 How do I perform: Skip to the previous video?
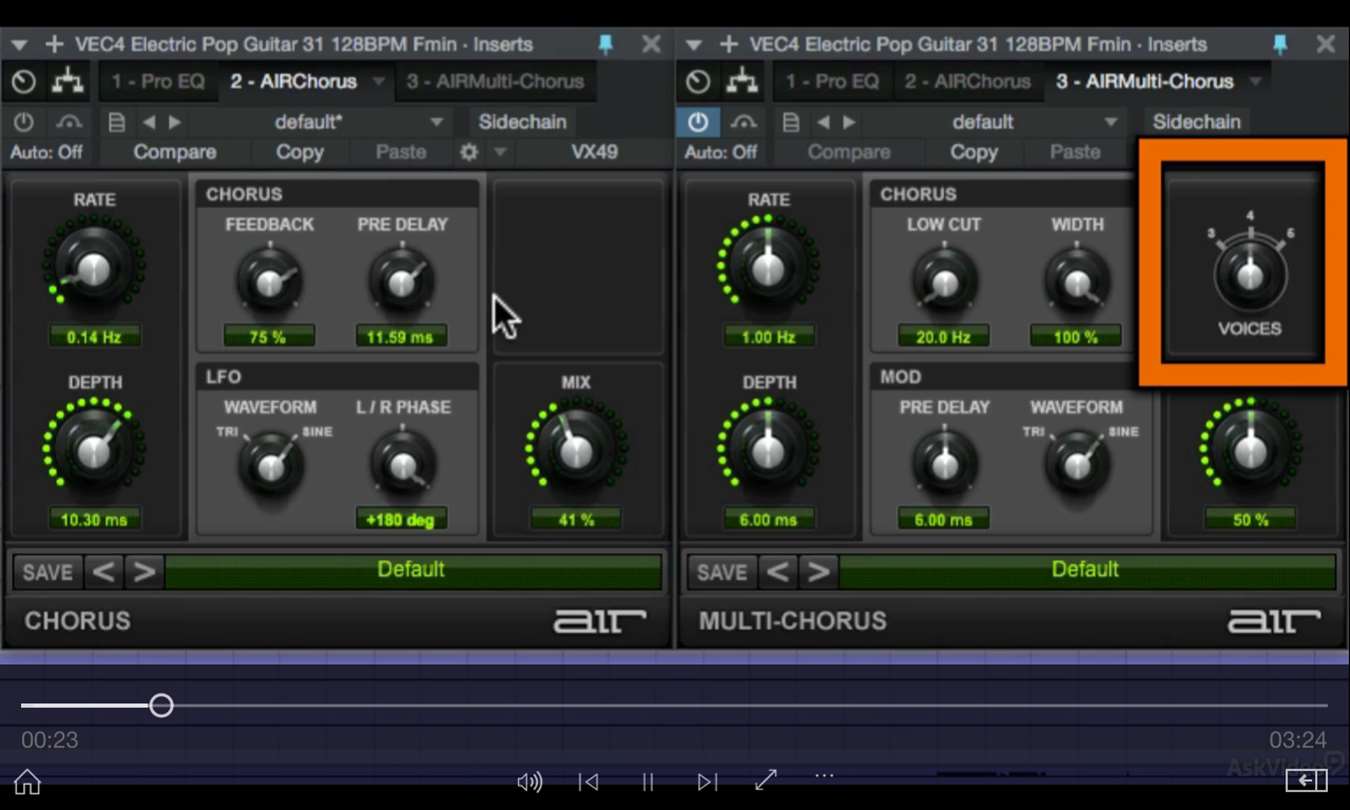point(589,782)
